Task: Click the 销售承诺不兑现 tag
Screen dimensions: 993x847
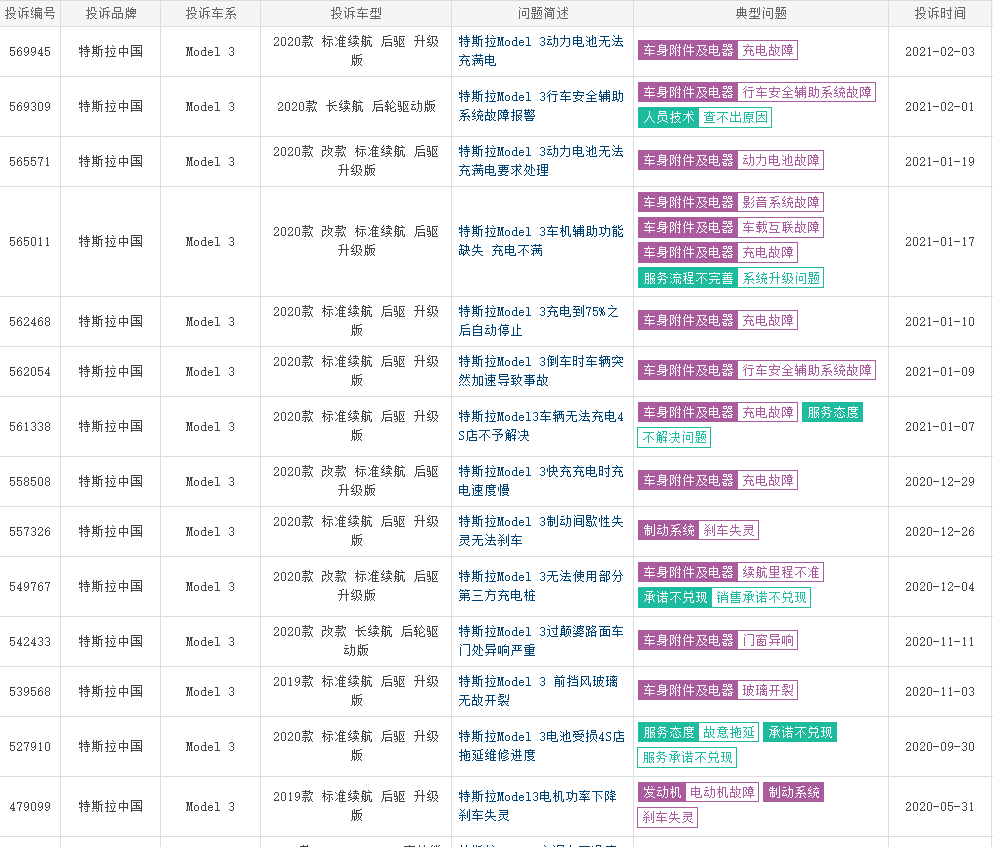Action: (x=761, y=598)
